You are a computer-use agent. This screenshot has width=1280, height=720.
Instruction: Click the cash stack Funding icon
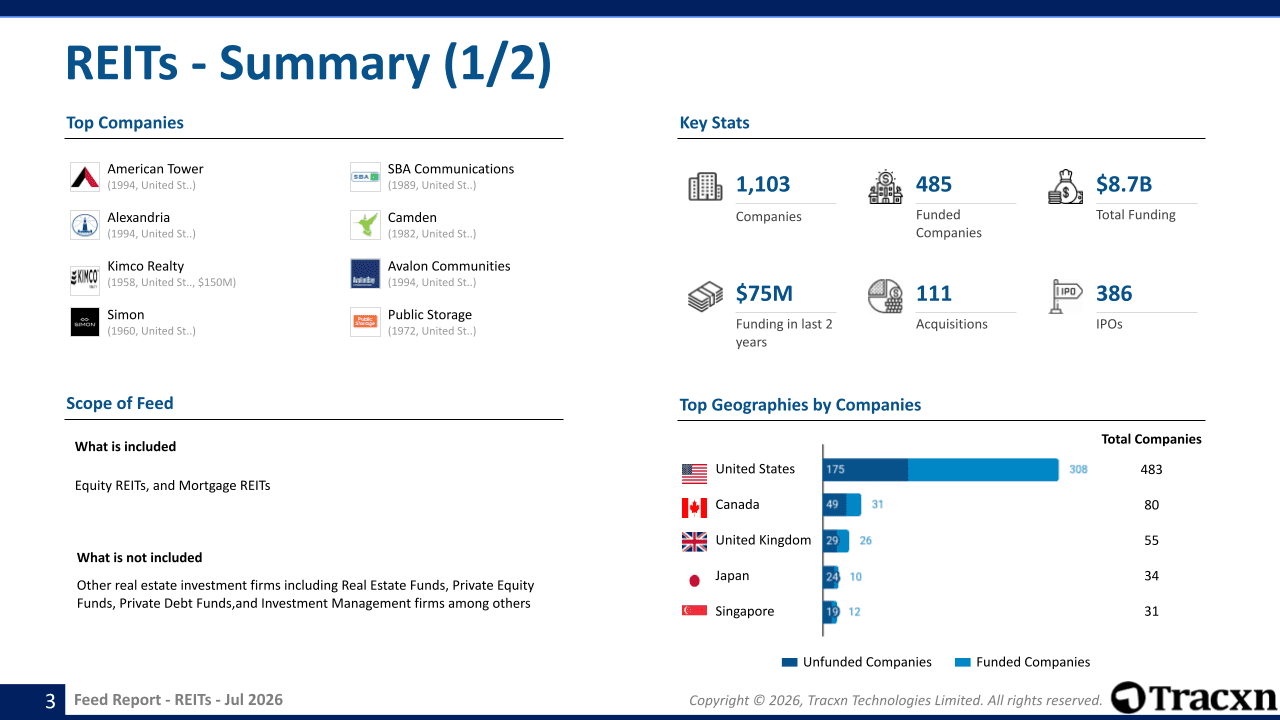click(x=705, y=296)
